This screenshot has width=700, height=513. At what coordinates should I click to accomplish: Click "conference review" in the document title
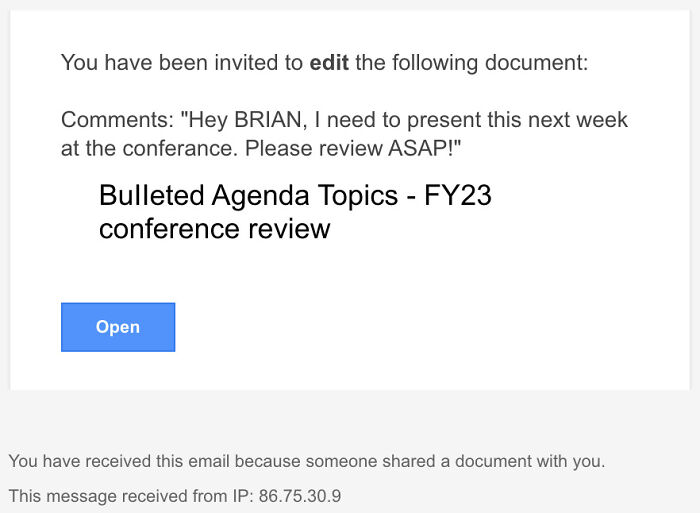[x=214, y=229]
